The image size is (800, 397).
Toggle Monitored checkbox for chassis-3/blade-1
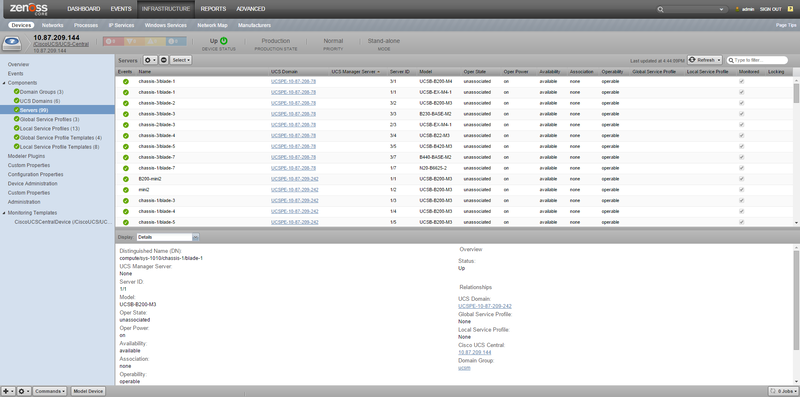741,81
